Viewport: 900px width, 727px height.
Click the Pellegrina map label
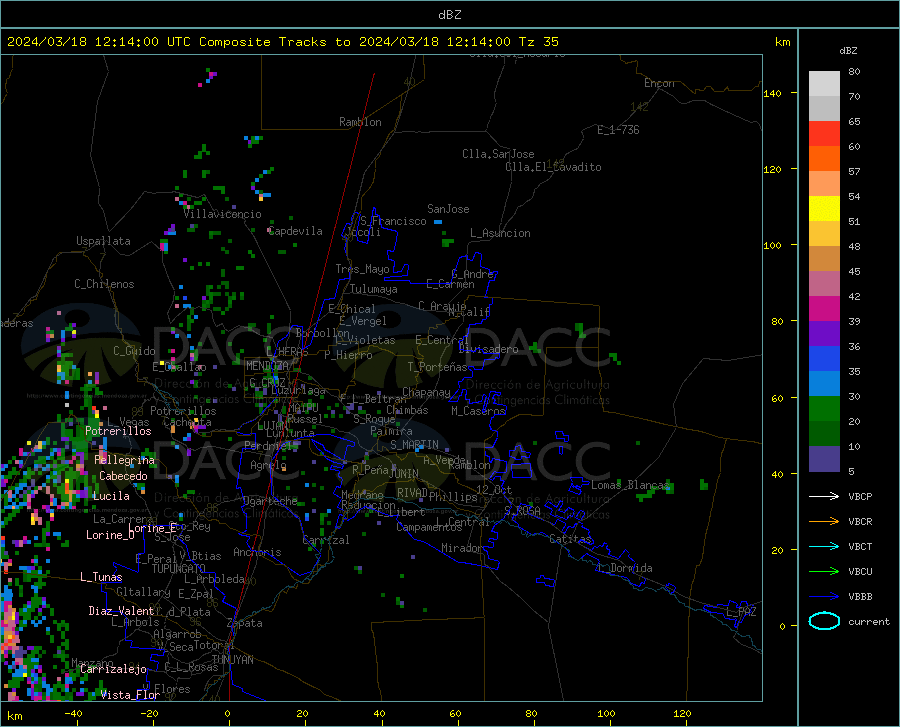pyautogui.click(x=125, y=460)
